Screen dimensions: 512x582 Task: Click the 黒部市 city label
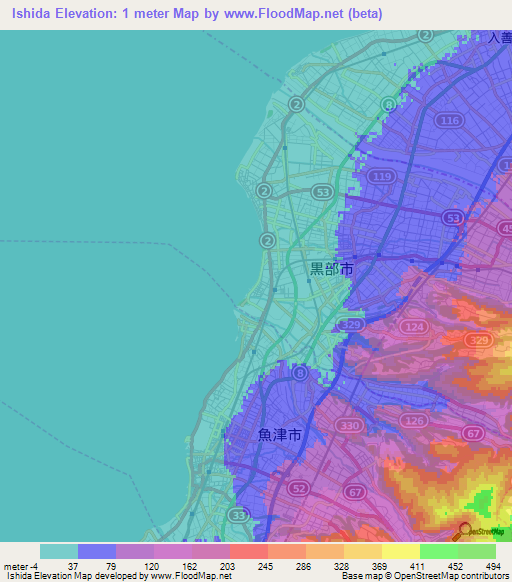332,269
